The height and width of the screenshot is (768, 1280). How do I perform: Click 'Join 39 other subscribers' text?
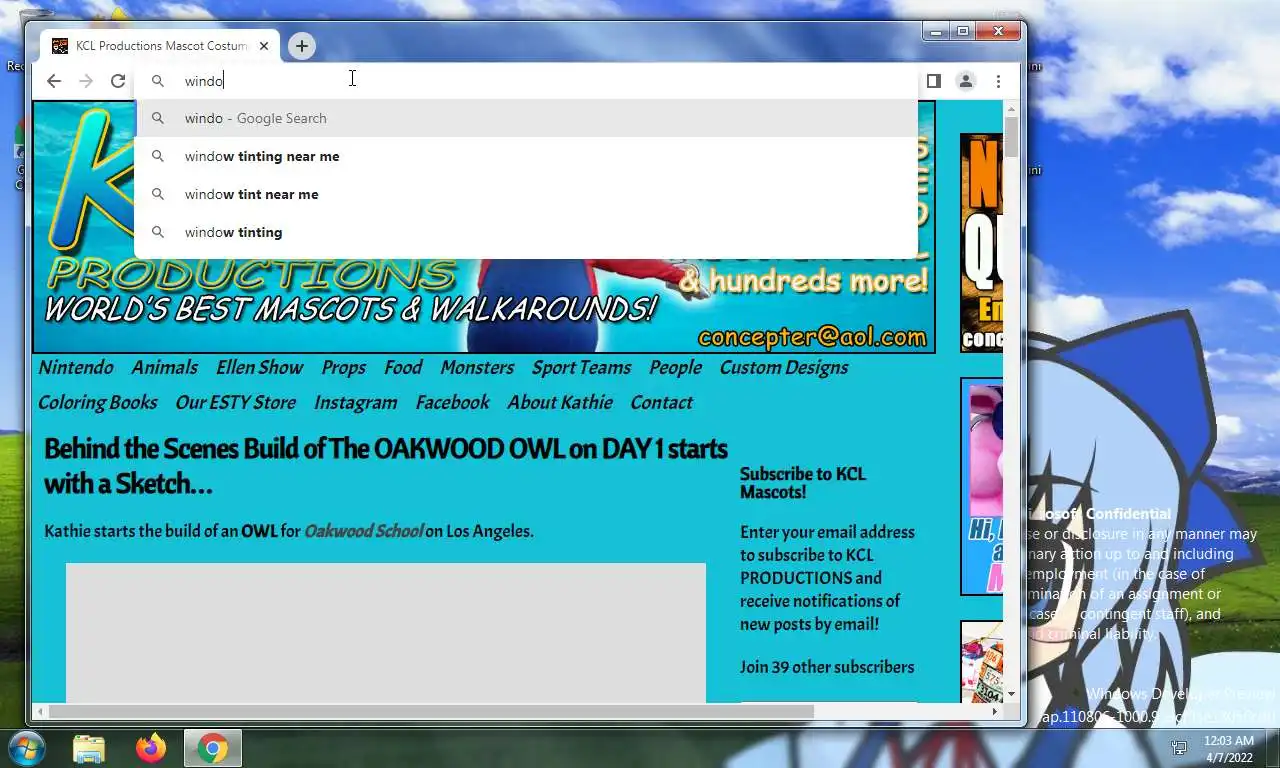(x=827, y=667)
